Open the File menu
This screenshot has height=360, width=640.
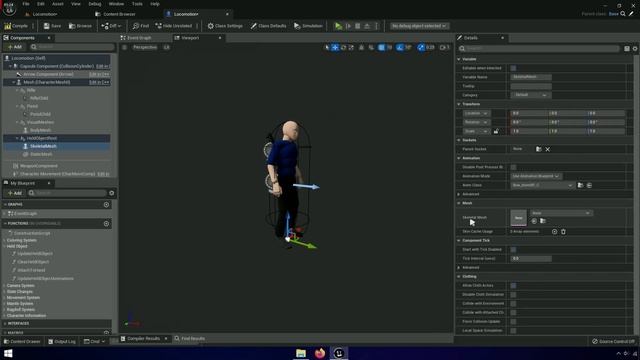[26, 4]
